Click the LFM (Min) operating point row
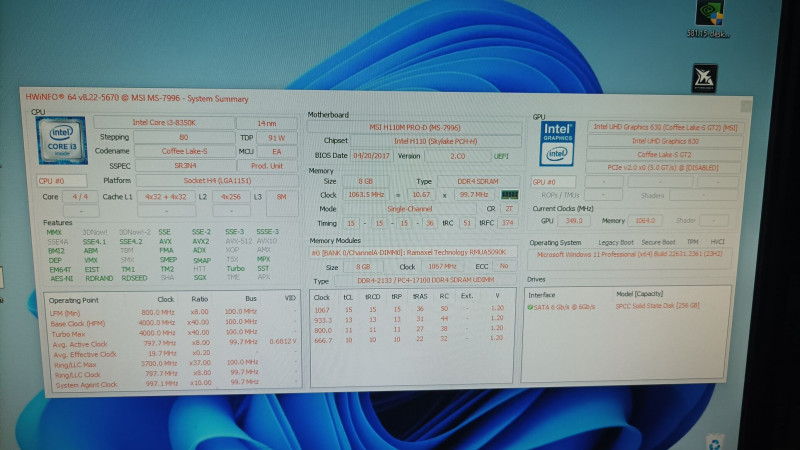The height and width of the screenshot is (450, 800). click(x=172, y=312)
